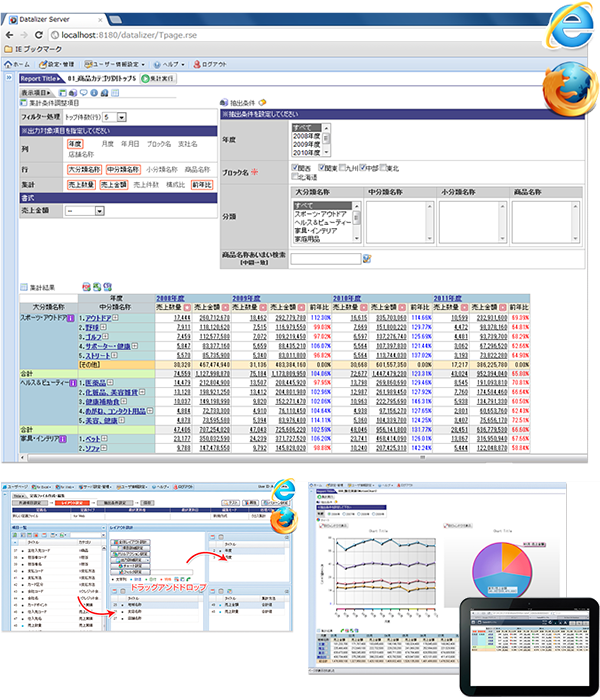600x700 pixels.
Task: Open the ユーザー情報設定 menu
Action: click(x=118, y=63)
